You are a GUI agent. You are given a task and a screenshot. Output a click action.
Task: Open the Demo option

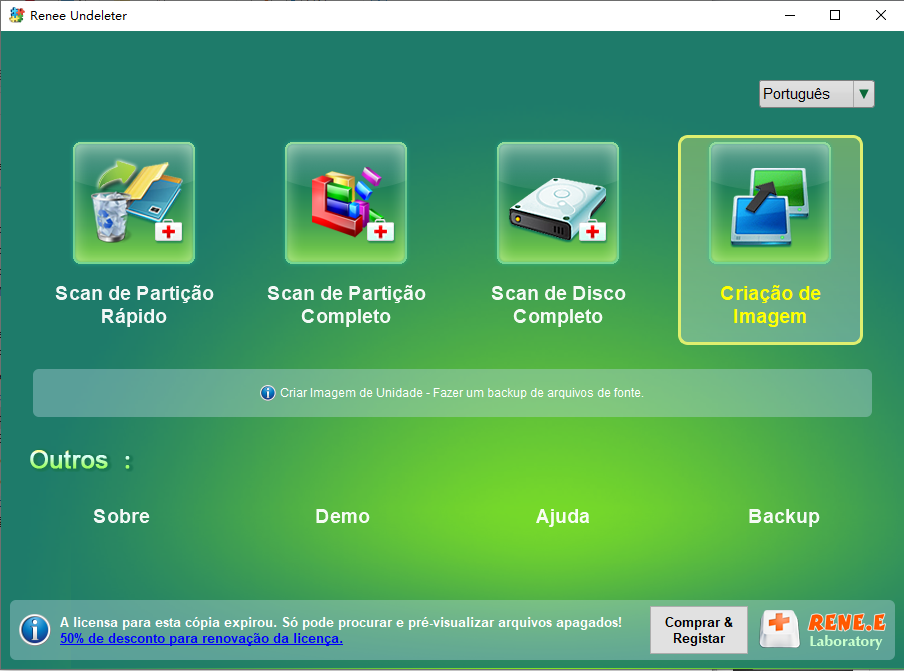point(342,516)
